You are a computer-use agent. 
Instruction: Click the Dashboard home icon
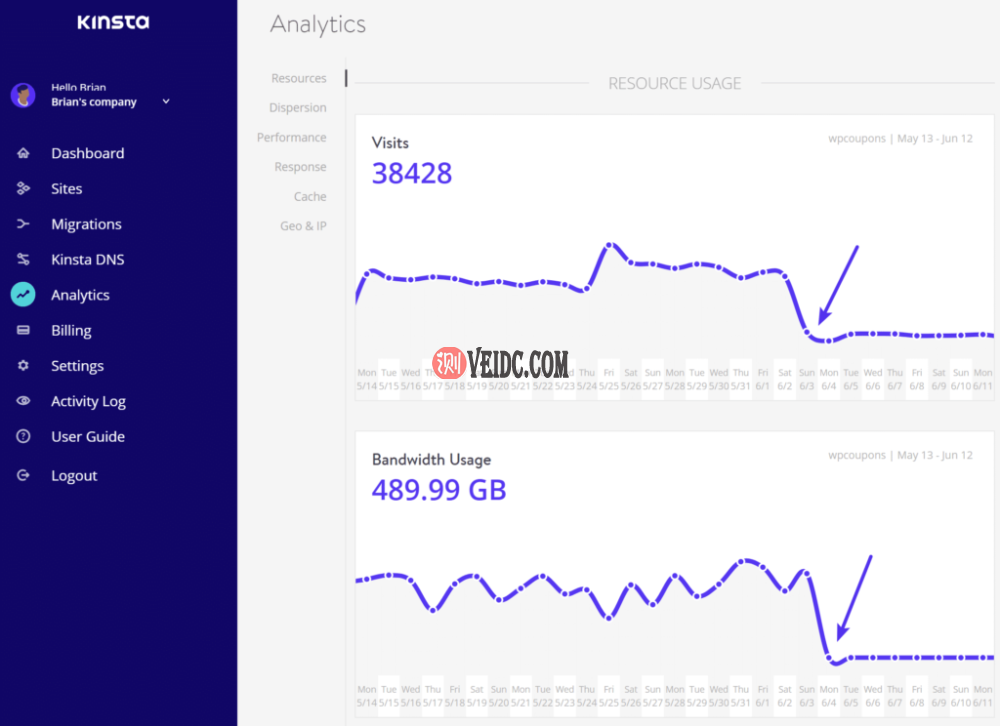tap(23, 153)
